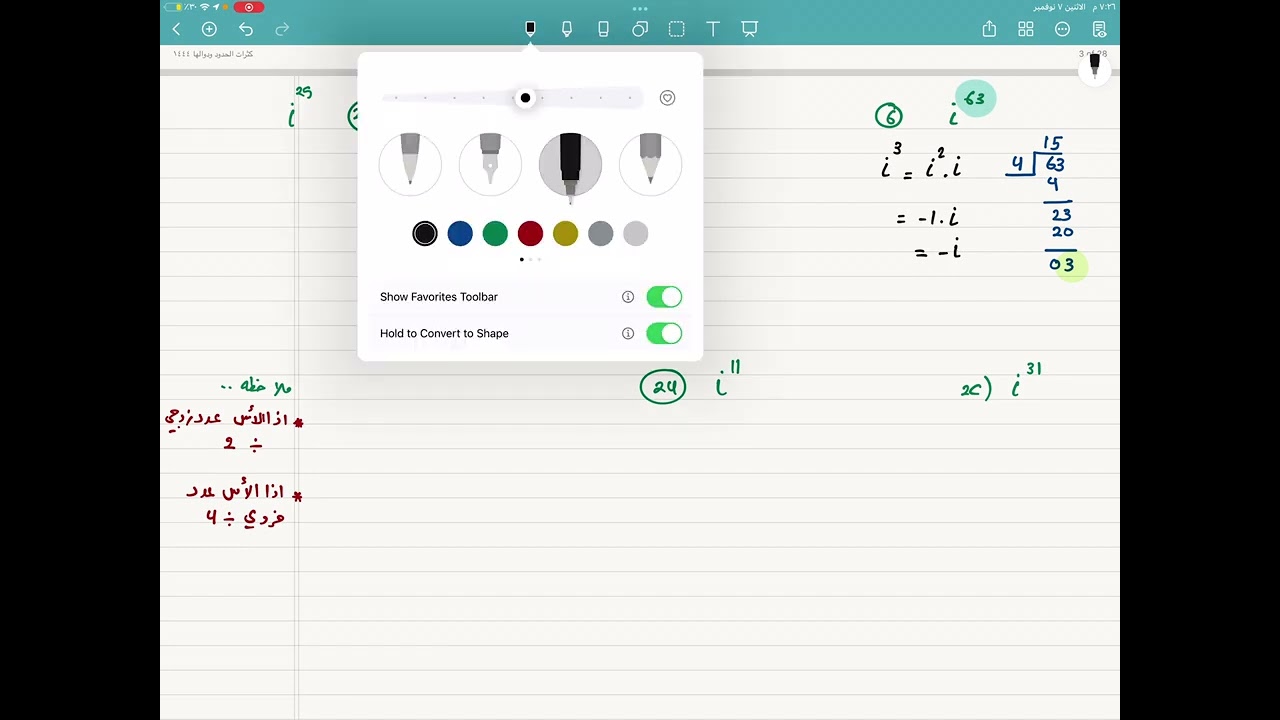
Task: Tap the Arabic note title at top-left
Action: 213,54
